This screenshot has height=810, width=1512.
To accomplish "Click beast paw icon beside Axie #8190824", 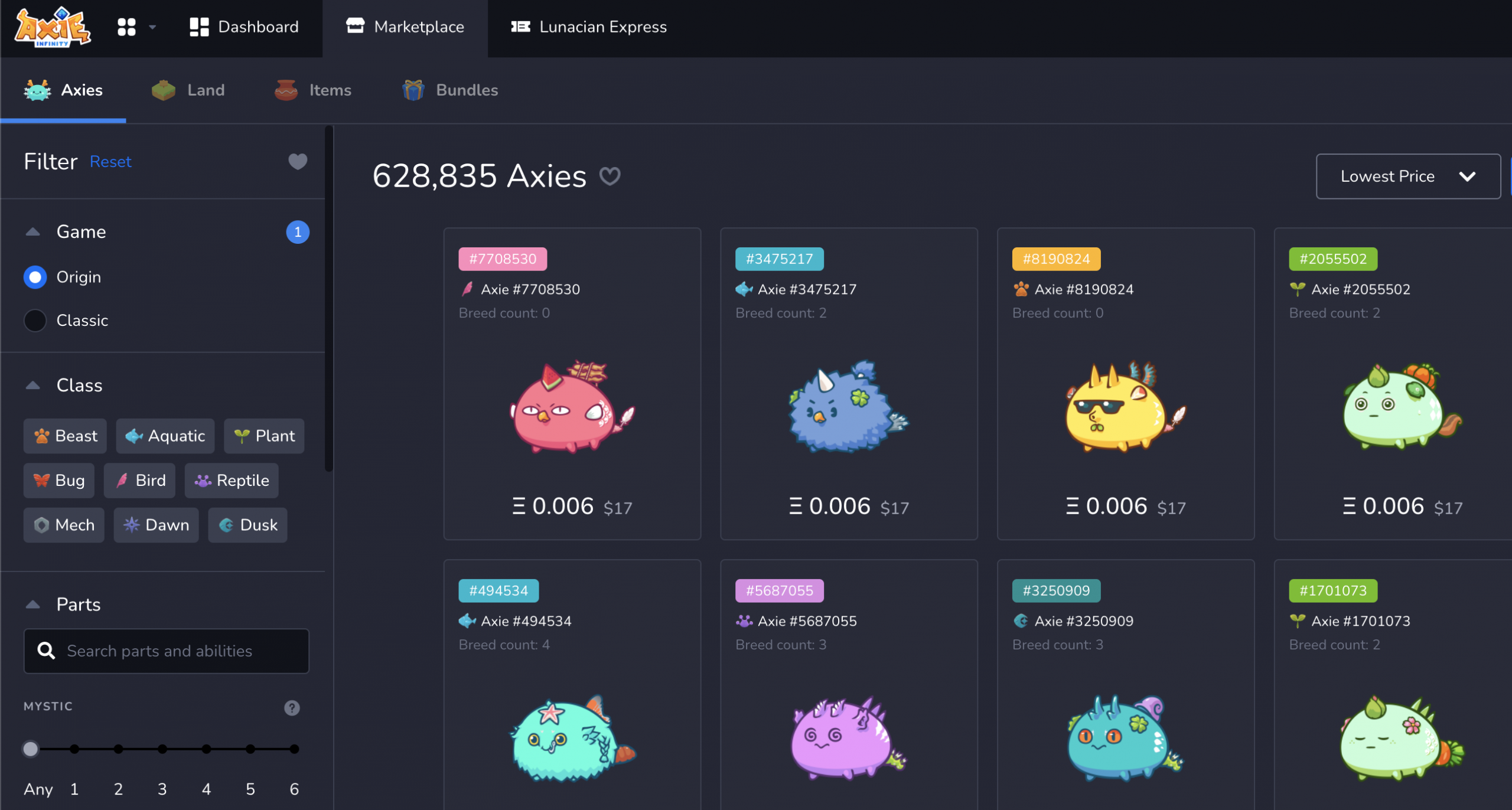I will (1021, 289).
